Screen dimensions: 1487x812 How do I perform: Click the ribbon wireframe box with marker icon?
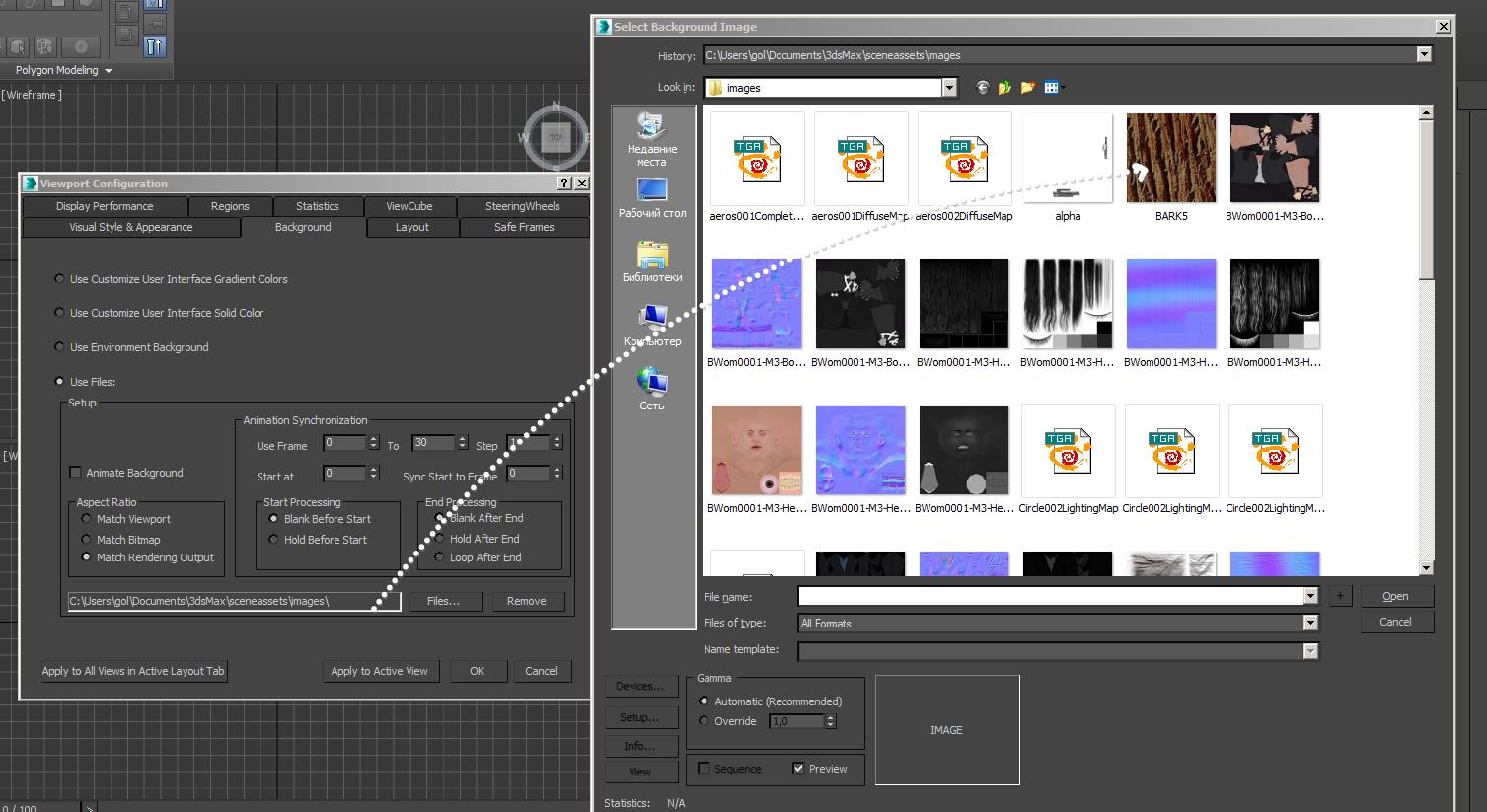[45, 46]
